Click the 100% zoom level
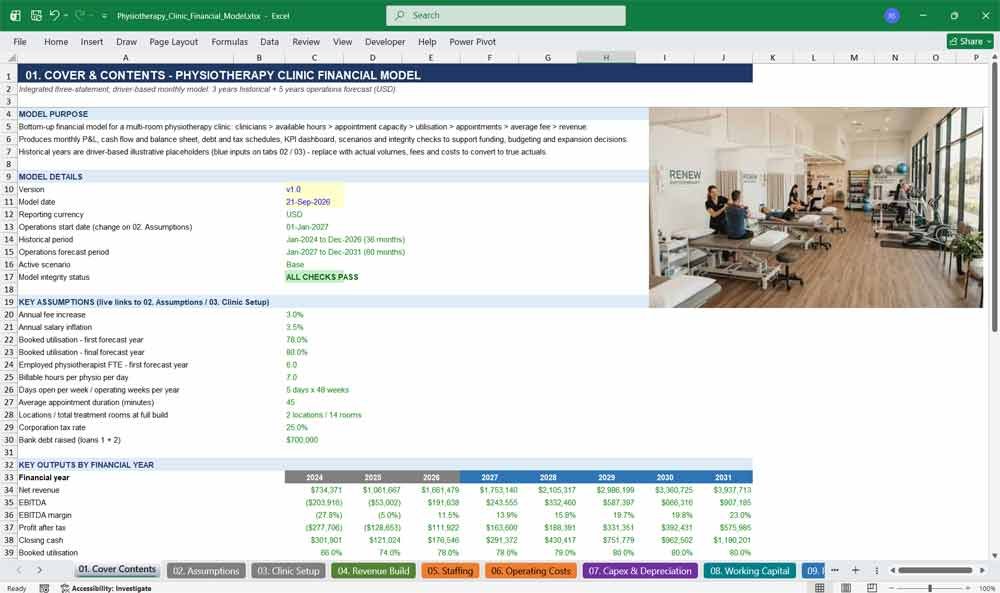This screenshot has width=1000, height=593. pyautogui.click(x=987, y=588)
